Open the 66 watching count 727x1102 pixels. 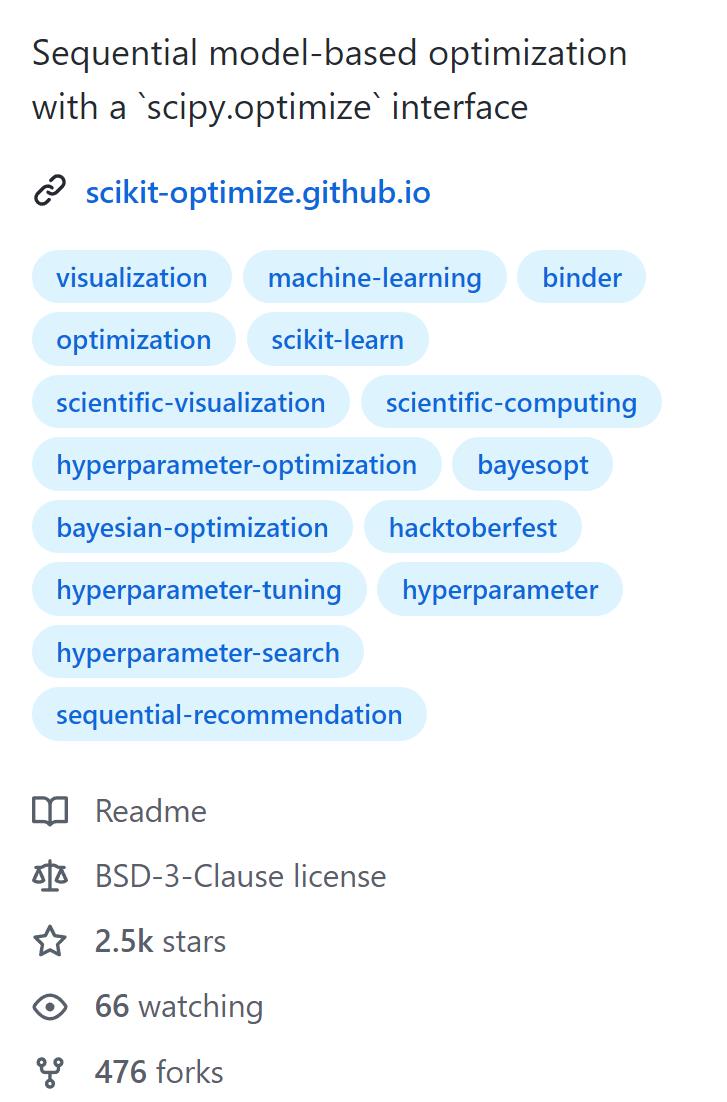pos(178,1006)
